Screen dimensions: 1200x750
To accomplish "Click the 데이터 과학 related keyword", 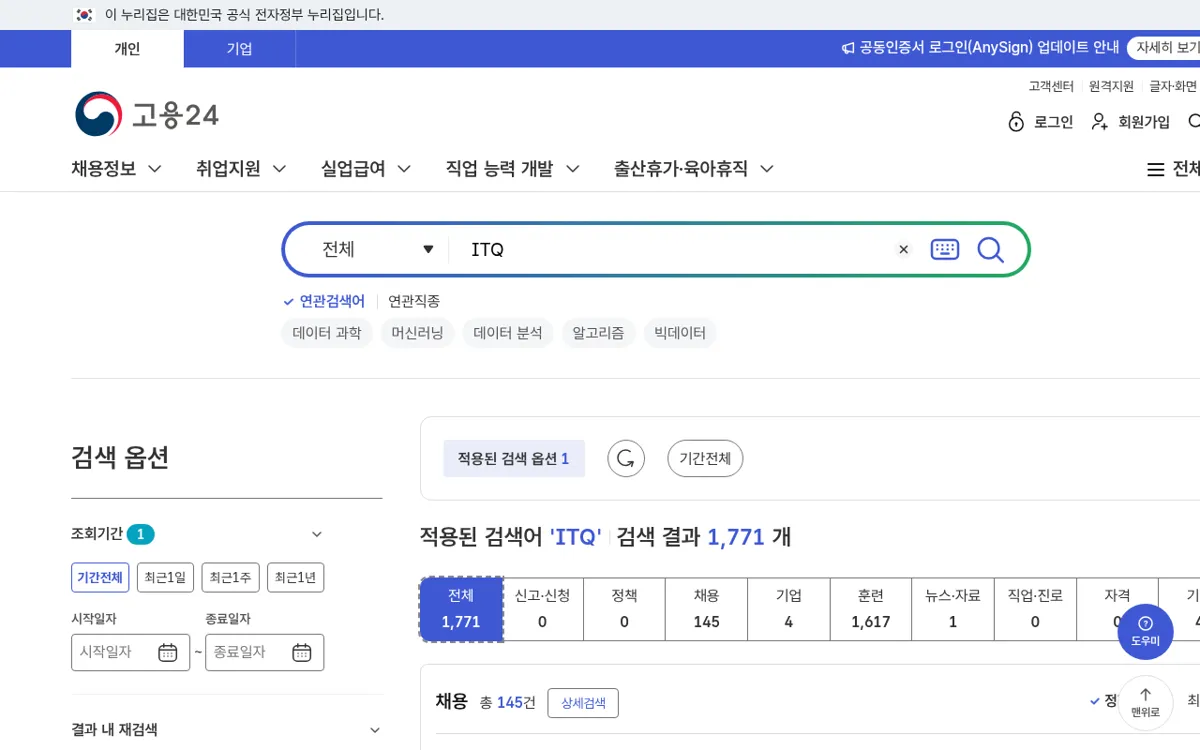I will [x=327, y=333].
